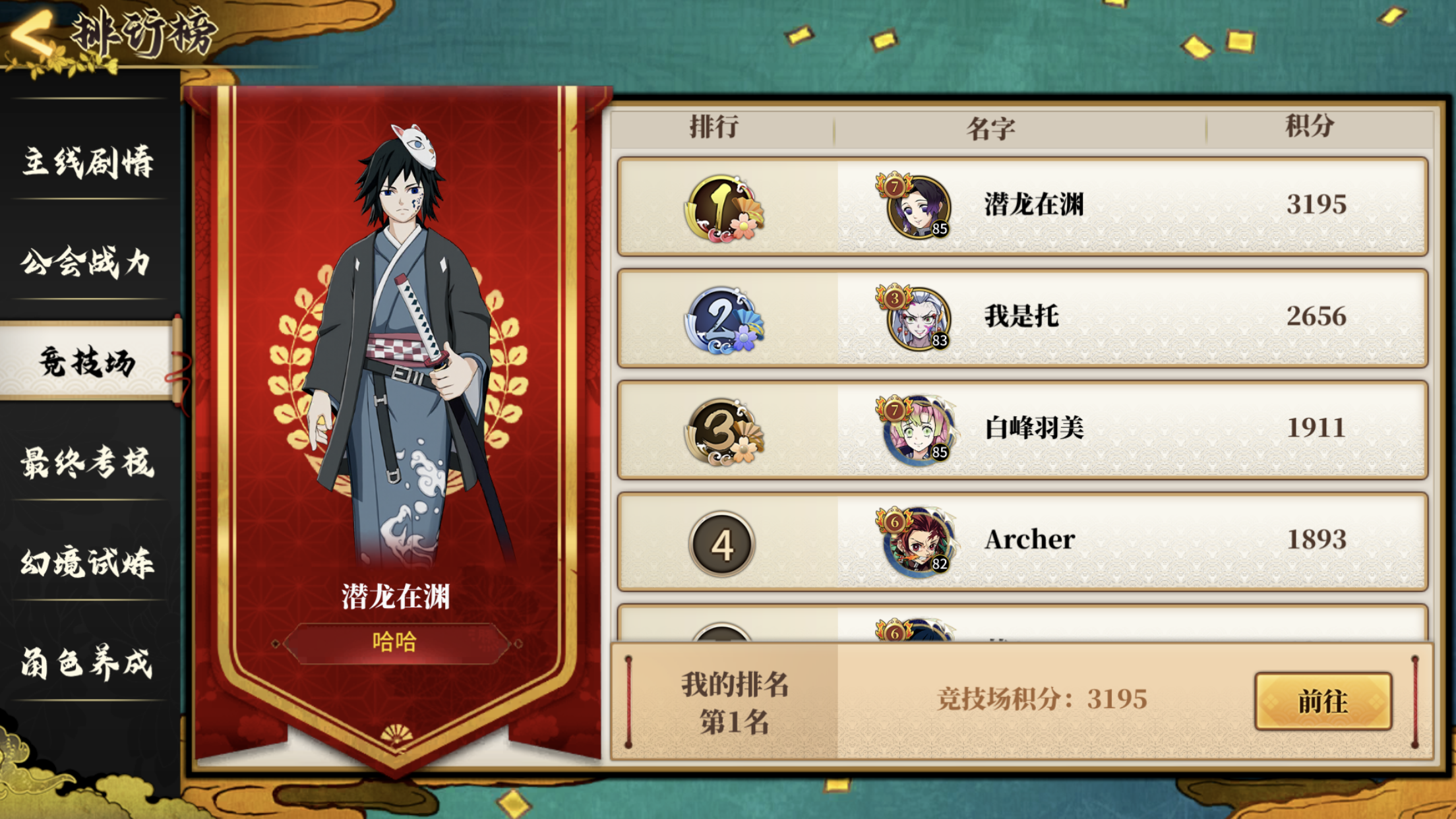Click the 哈哈 guild label on banner

point(395,642)
